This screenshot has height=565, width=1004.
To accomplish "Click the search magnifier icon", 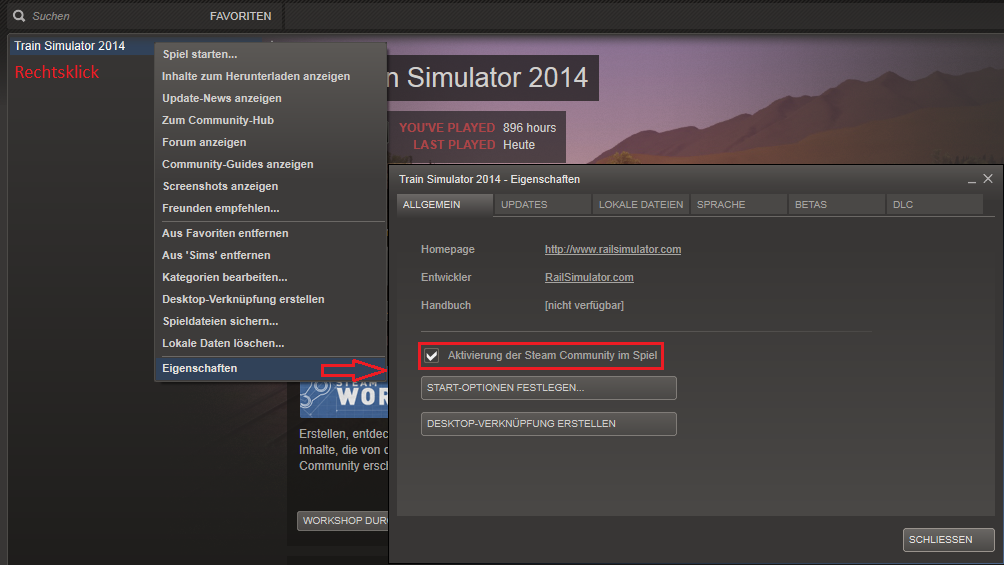I will pos(19,16).
